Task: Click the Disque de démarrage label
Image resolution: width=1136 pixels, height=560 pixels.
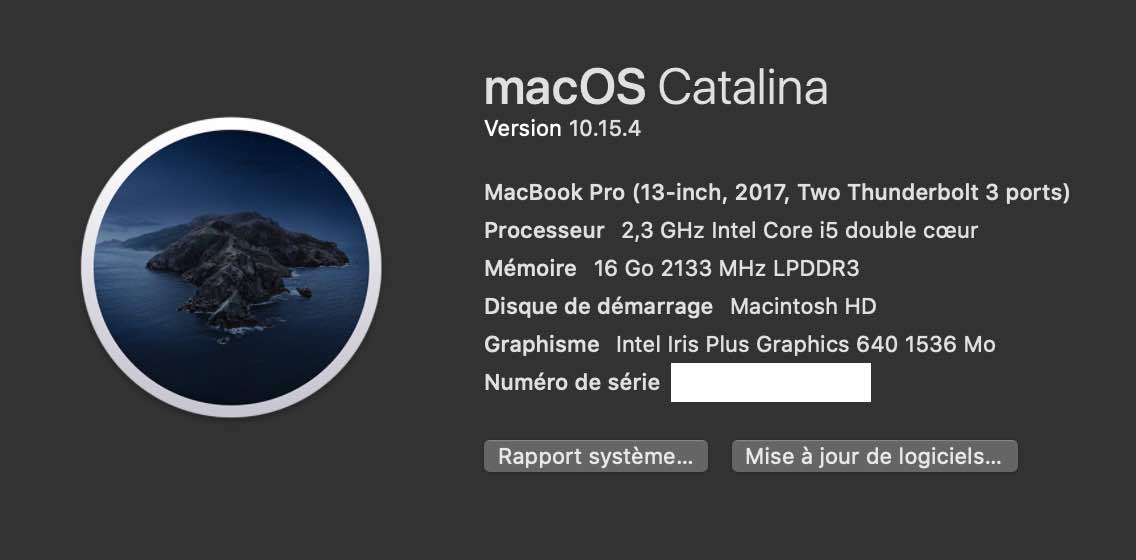Action: coord(598,307)
